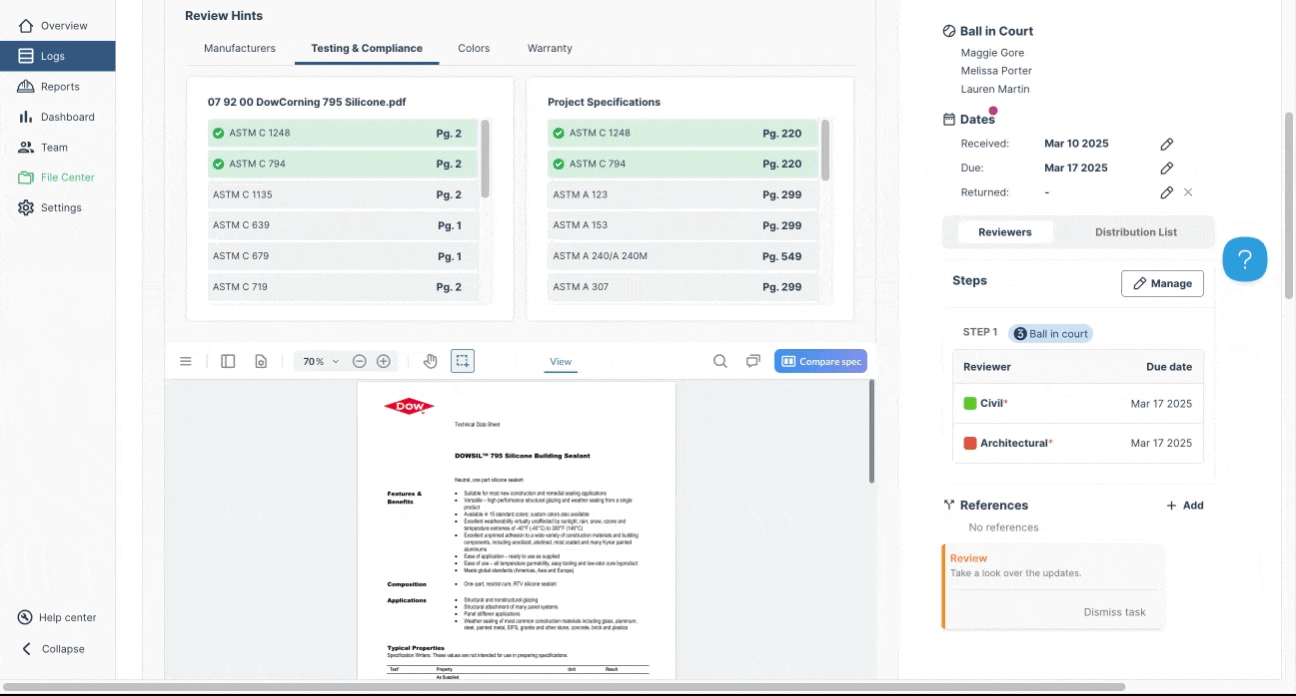Click the Settings gear icon
This screenshot has width=1296, height=696.
26,208
